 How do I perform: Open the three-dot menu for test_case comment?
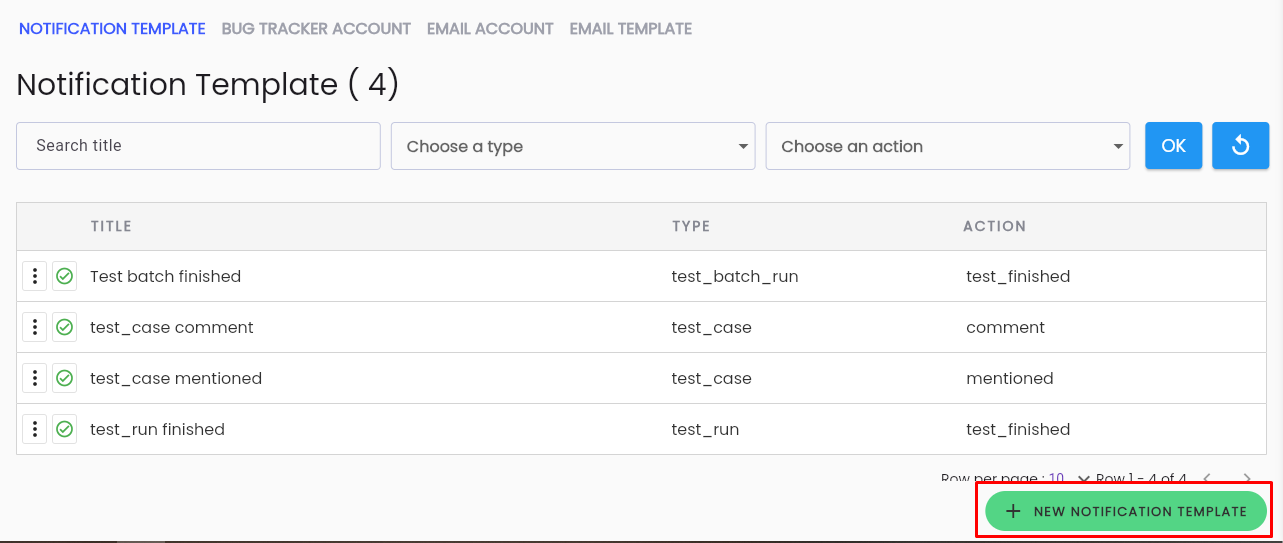coord(35,327)
